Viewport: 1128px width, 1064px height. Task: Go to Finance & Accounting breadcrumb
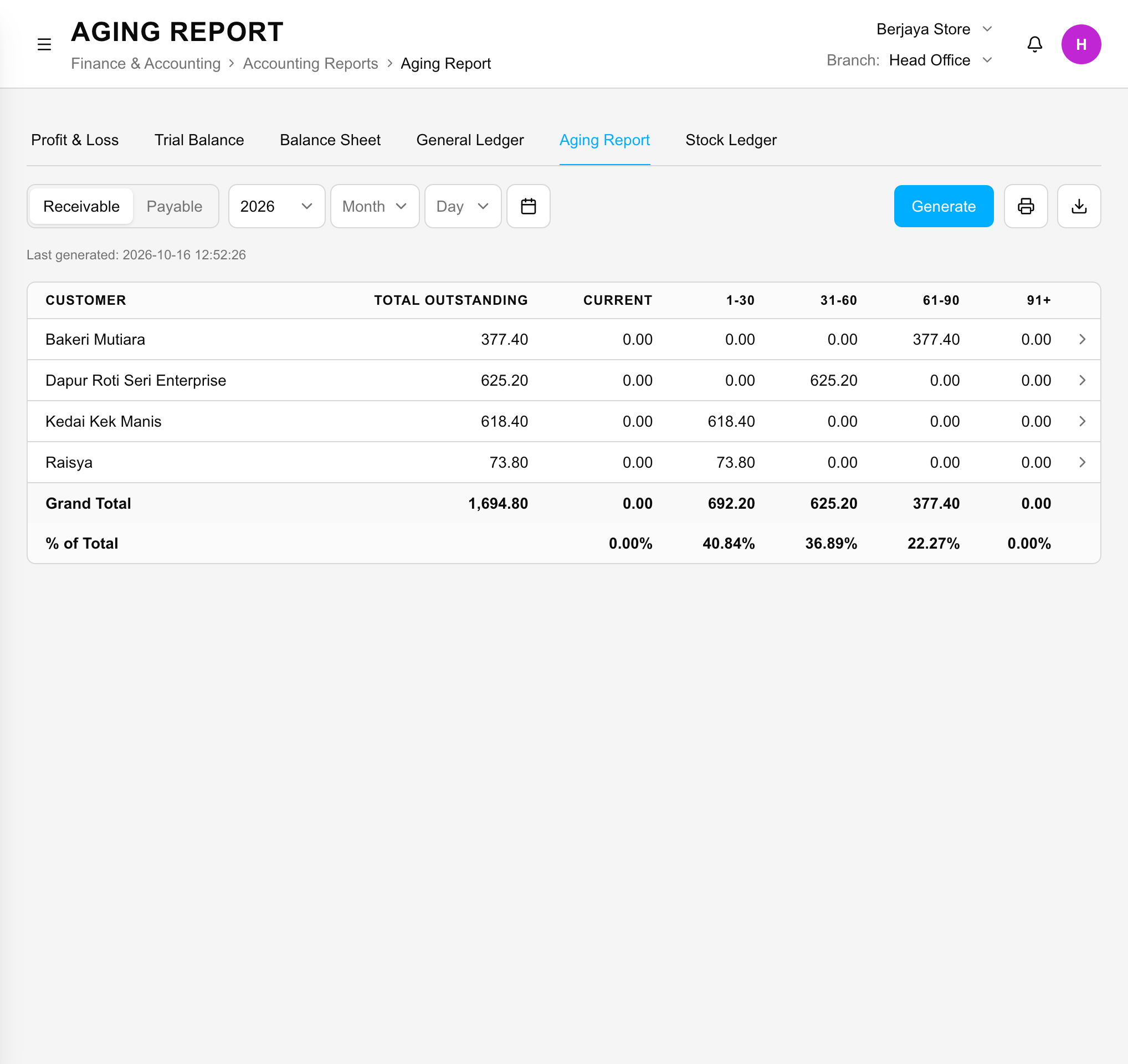coord(146,64)
